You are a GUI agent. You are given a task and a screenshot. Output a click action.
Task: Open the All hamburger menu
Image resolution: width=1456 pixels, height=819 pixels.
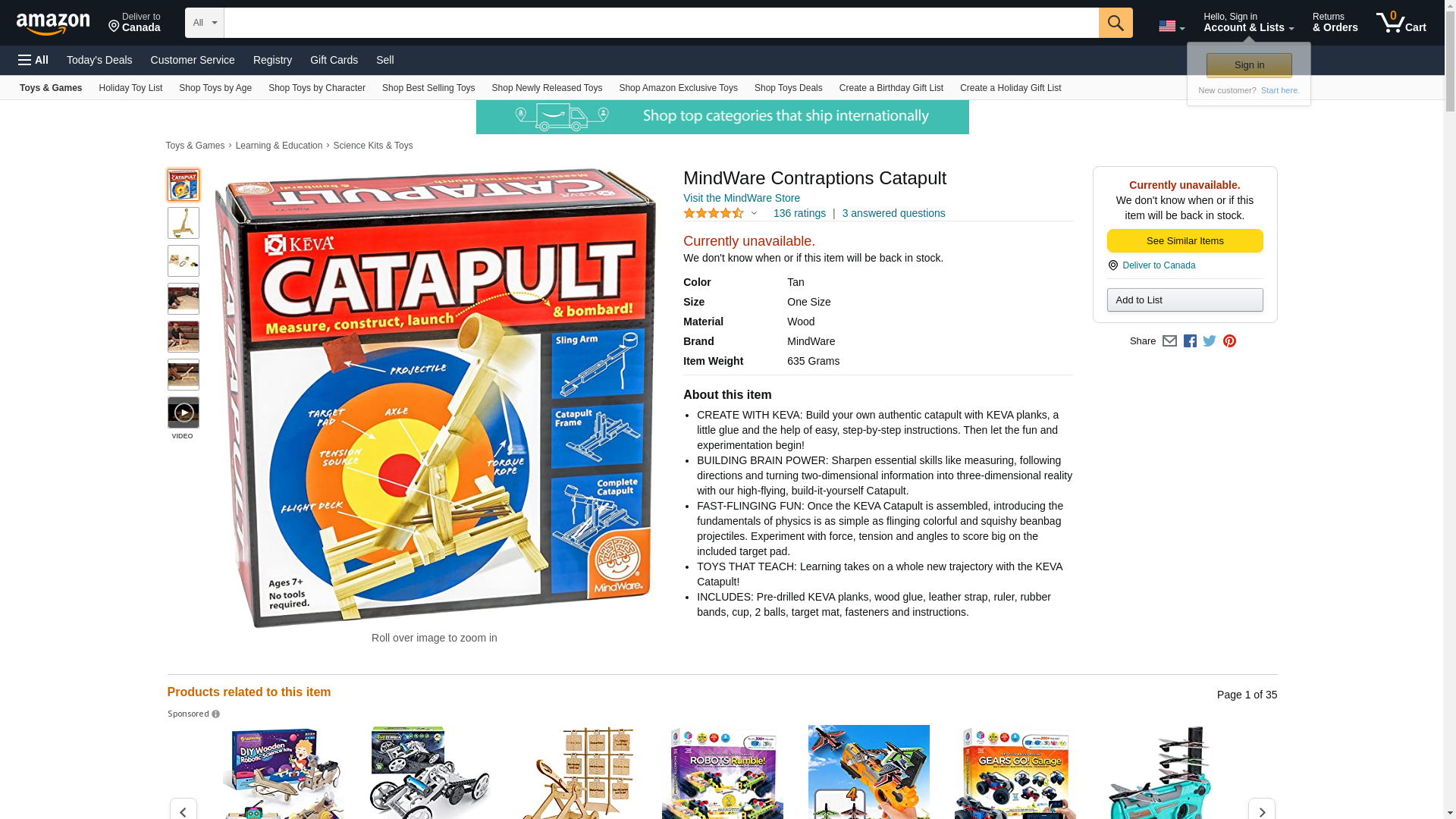pos(33,60)
